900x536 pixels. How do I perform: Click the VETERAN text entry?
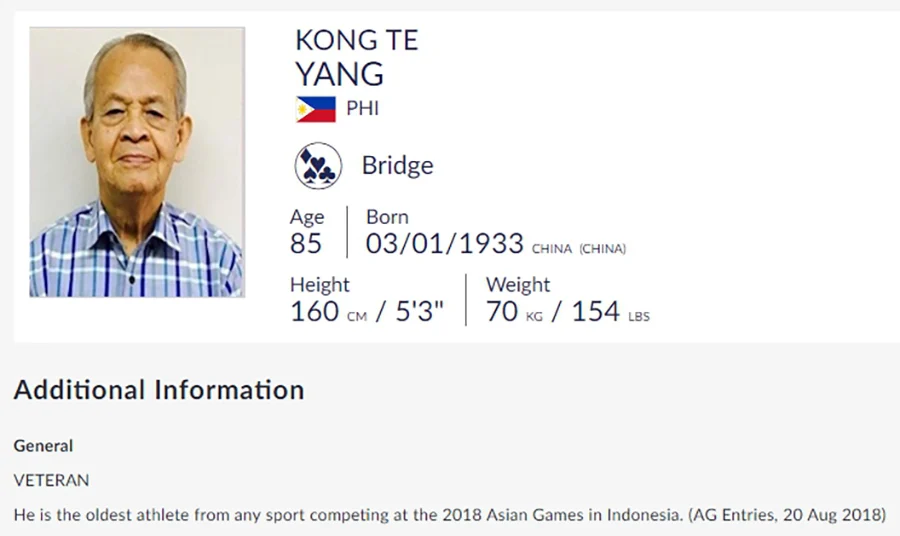pos(52,480)
